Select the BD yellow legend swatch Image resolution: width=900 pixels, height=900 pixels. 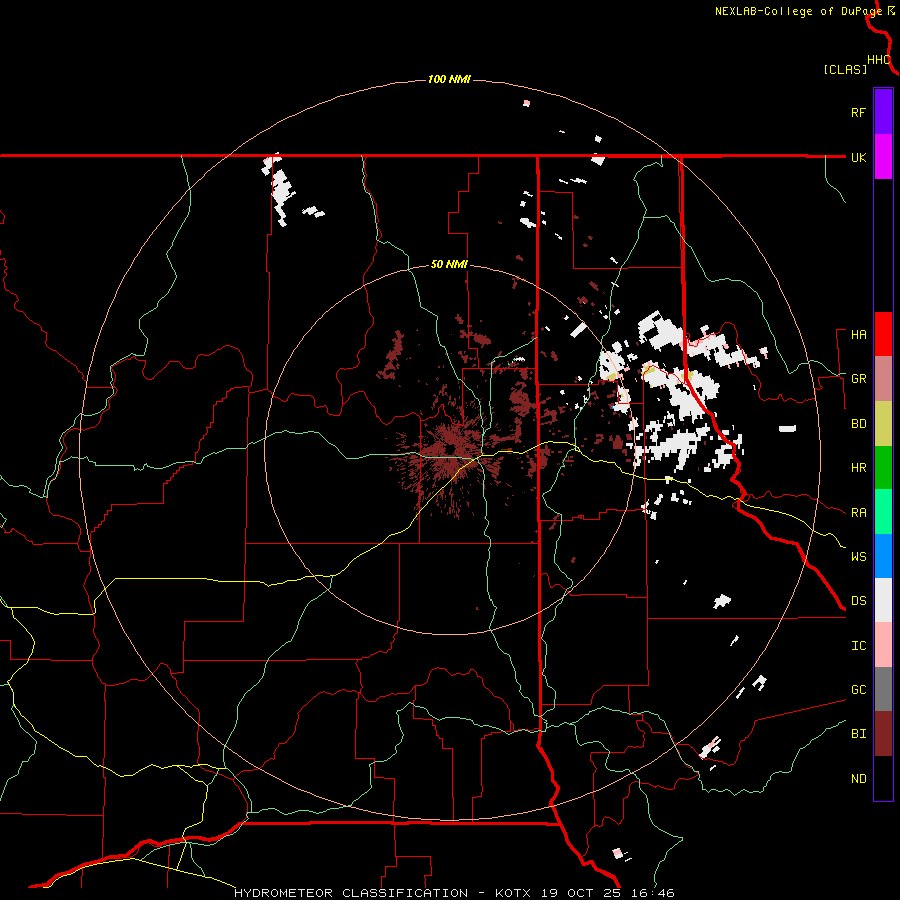coord(883,423)
